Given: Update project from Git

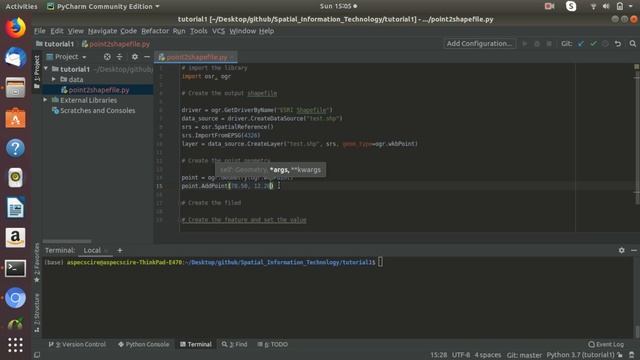Looking at the screenshot, I should click(x=581, y=44).
